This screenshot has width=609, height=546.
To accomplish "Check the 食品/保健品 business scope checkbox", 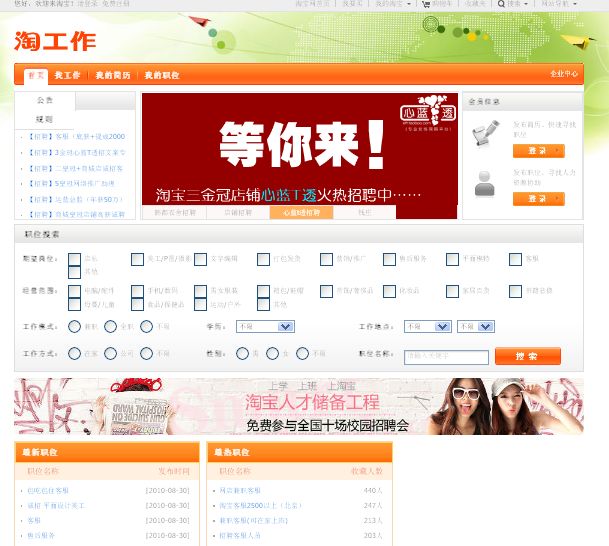I will coord(137,304).
